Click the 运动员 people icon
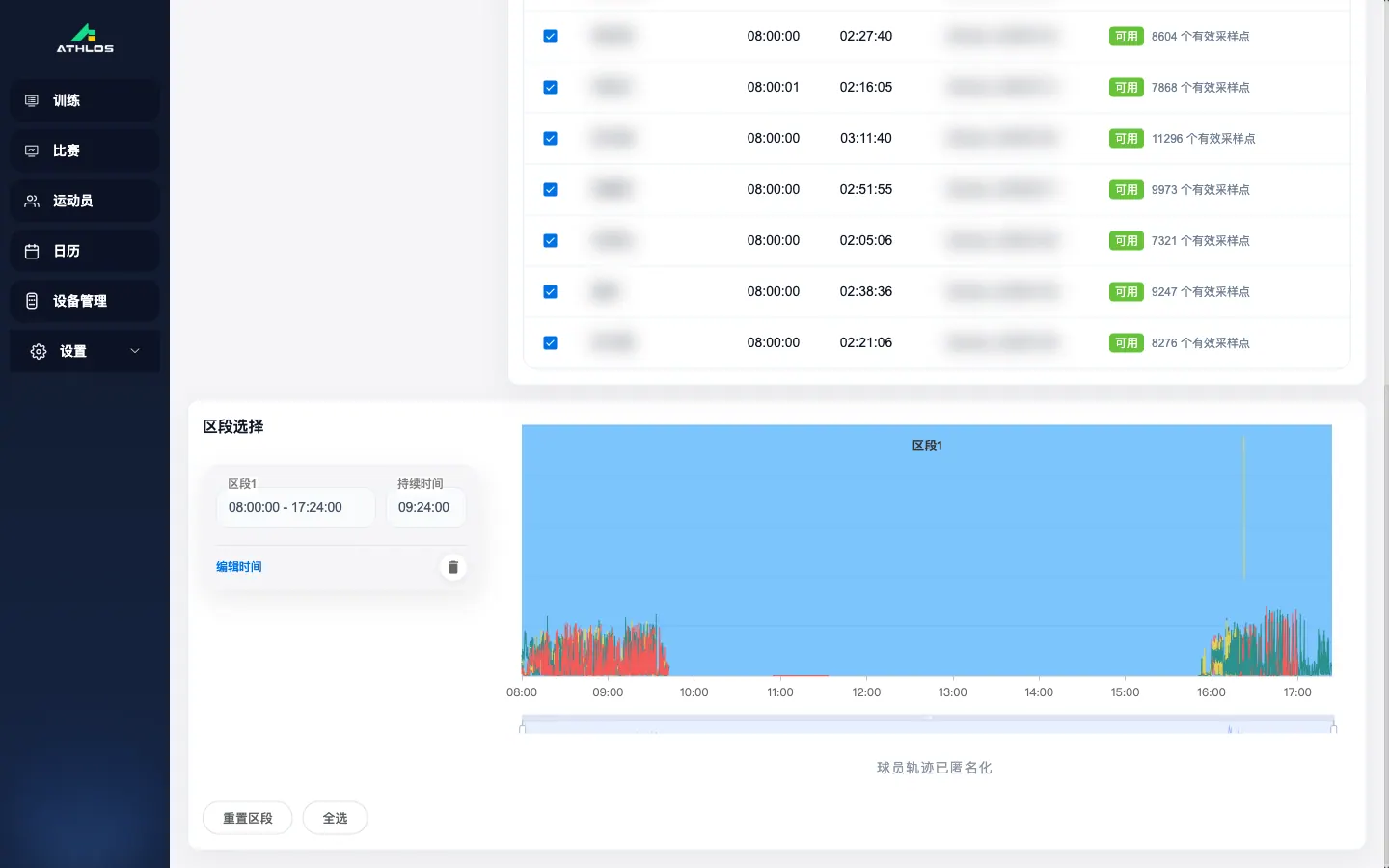The width and height of the screenshot is (1389, 868). pyautogui.click(x=32, y=201)
